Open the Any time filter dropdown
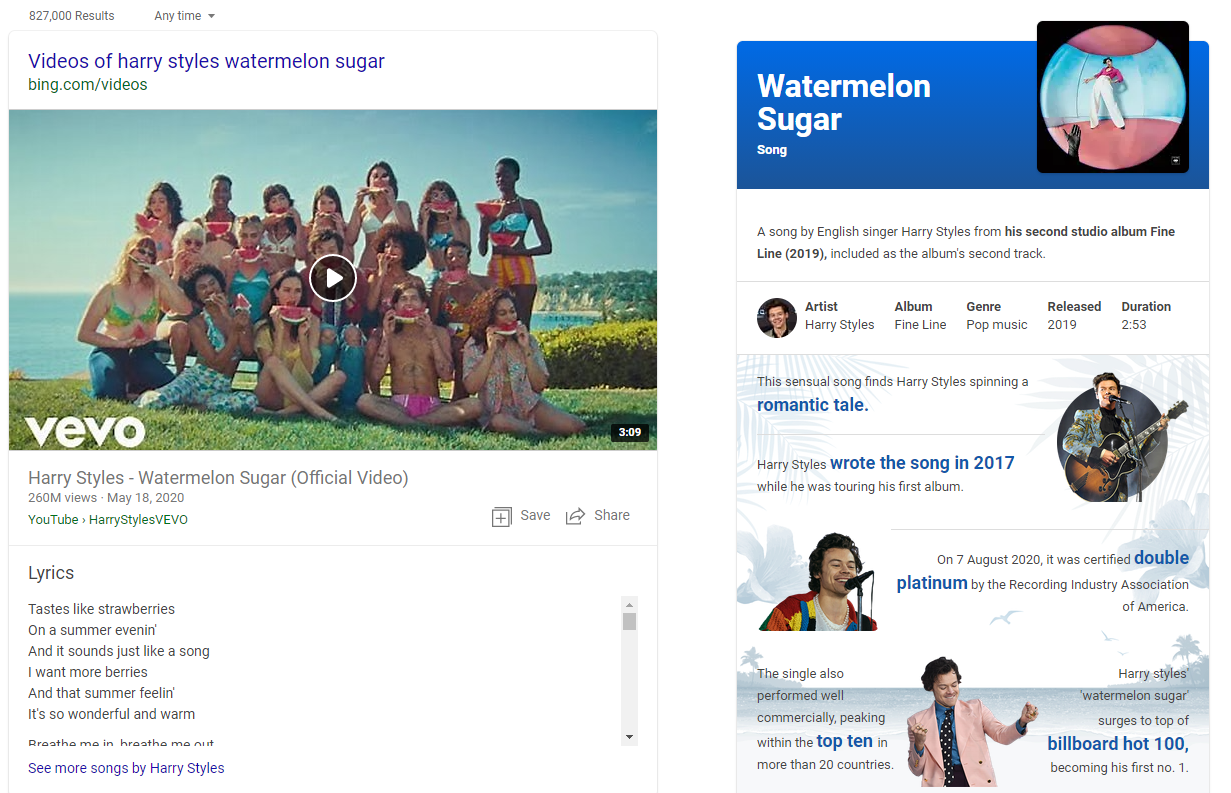This screenshot has width=1231, height=793. 184,16
